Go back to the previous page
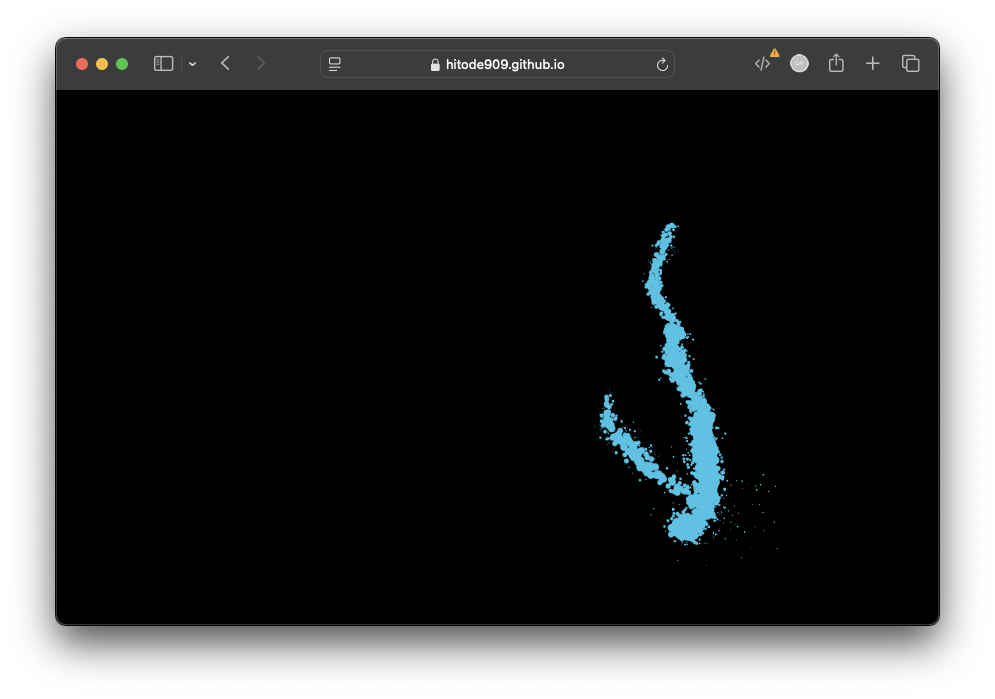This screenshot has height=699, width=995. pos(225,63)
